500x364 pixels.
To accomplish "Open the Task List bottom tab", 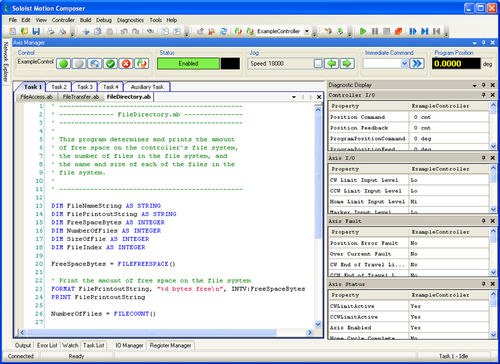I will pyautogui.click(x=94, y=345).
